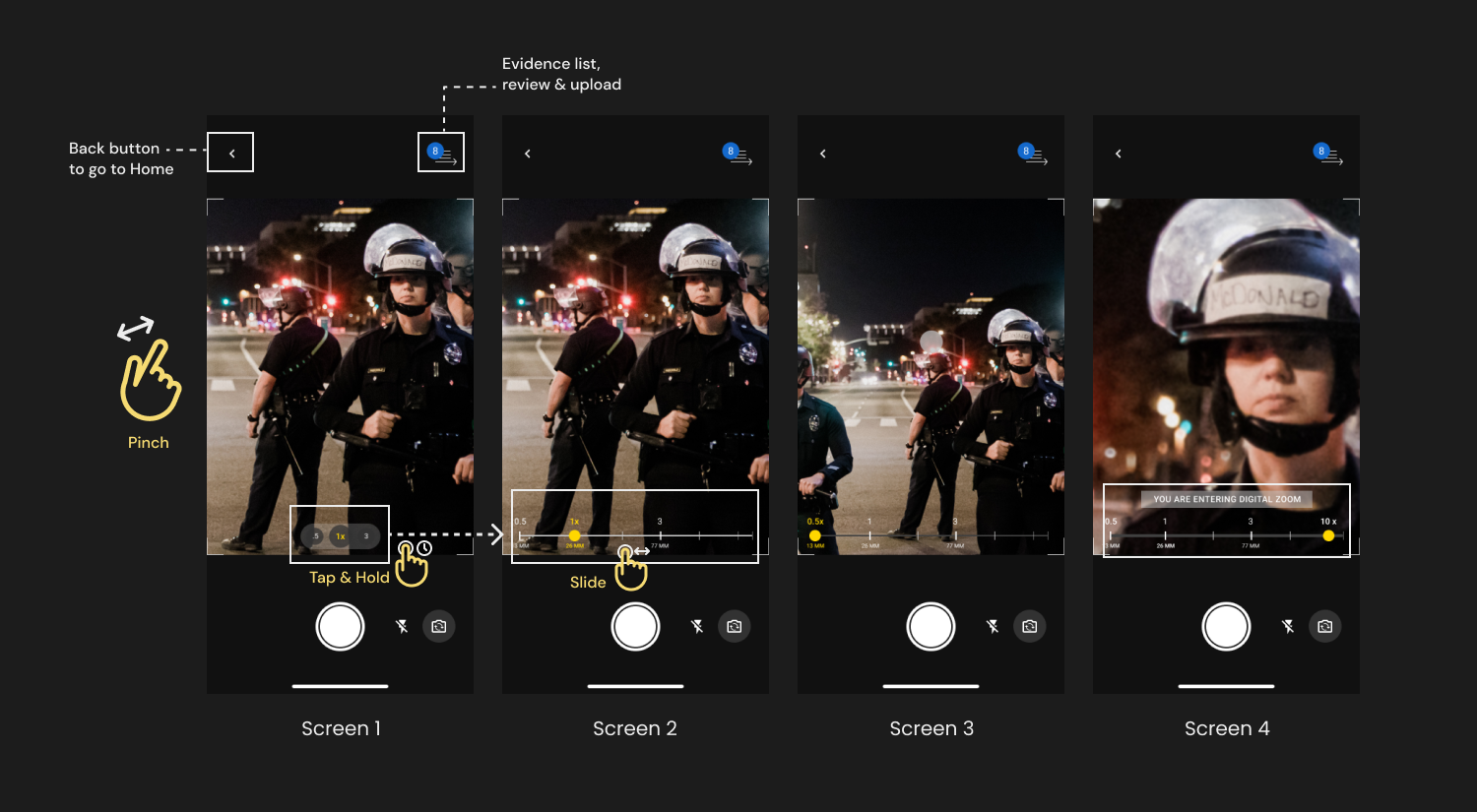Screen dimensions: 1477x812
Task: Open the evidence list icon in Screen 1
Action: [x=441, y=154]
